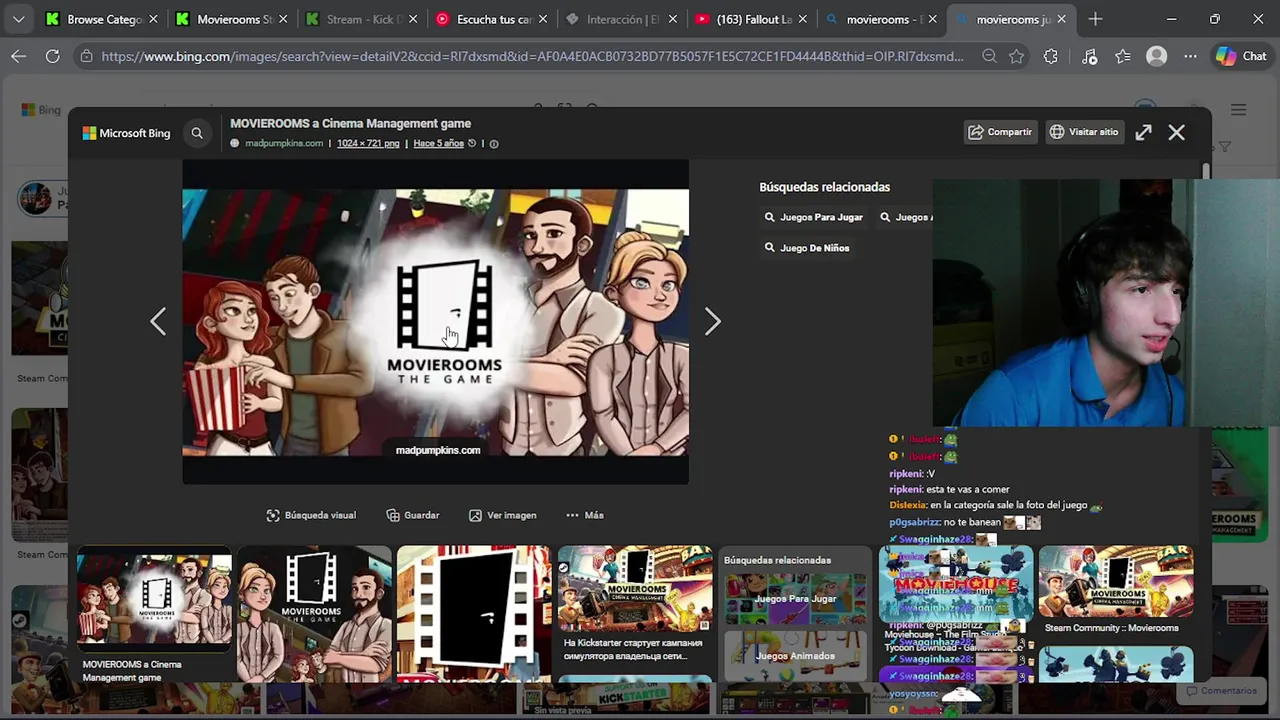Reload the page with the refresh icon
The width and height of the screenshot is (1280, 720).
click(53, 57)
